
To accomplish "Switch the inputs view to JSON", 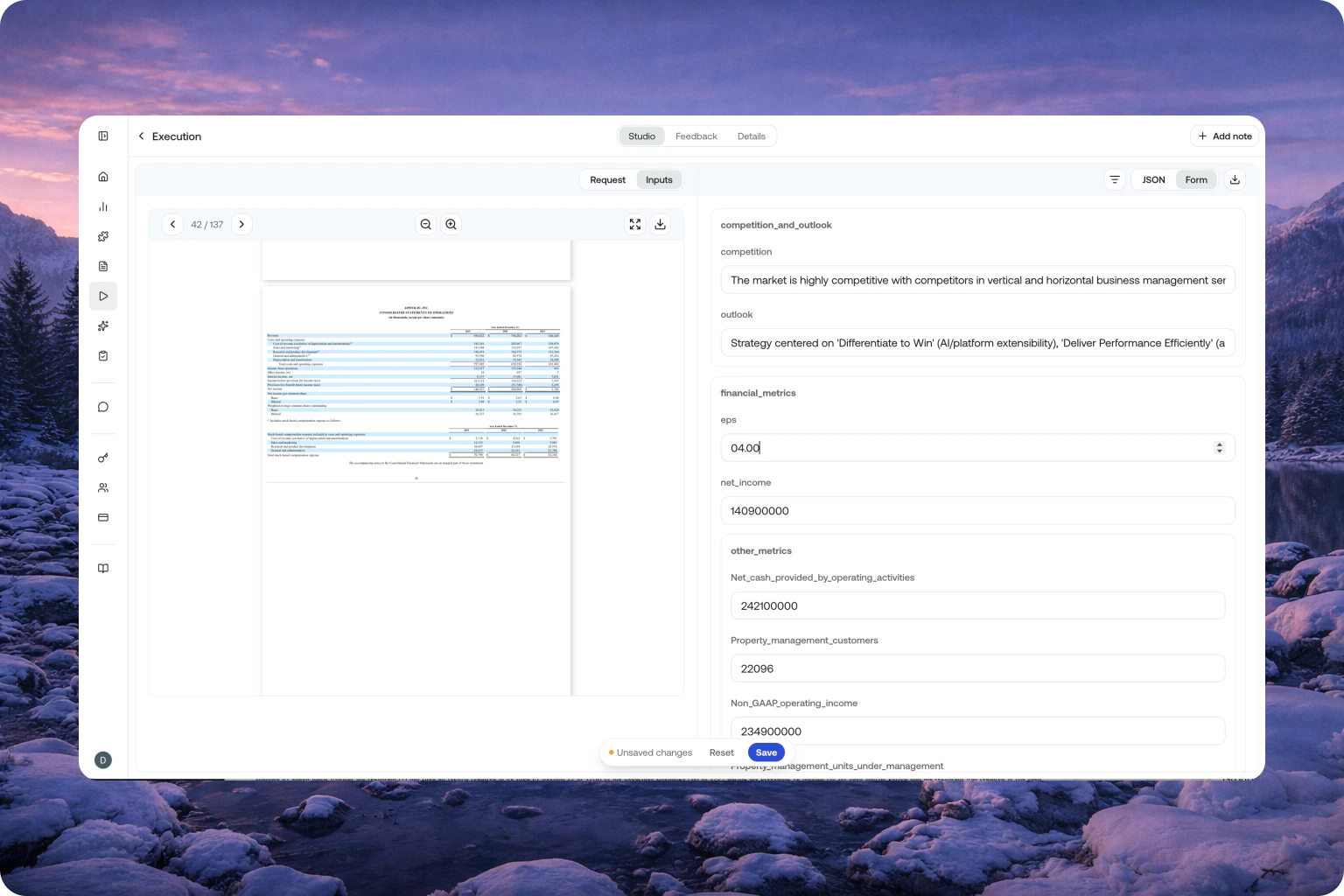I will point(1152,179).
